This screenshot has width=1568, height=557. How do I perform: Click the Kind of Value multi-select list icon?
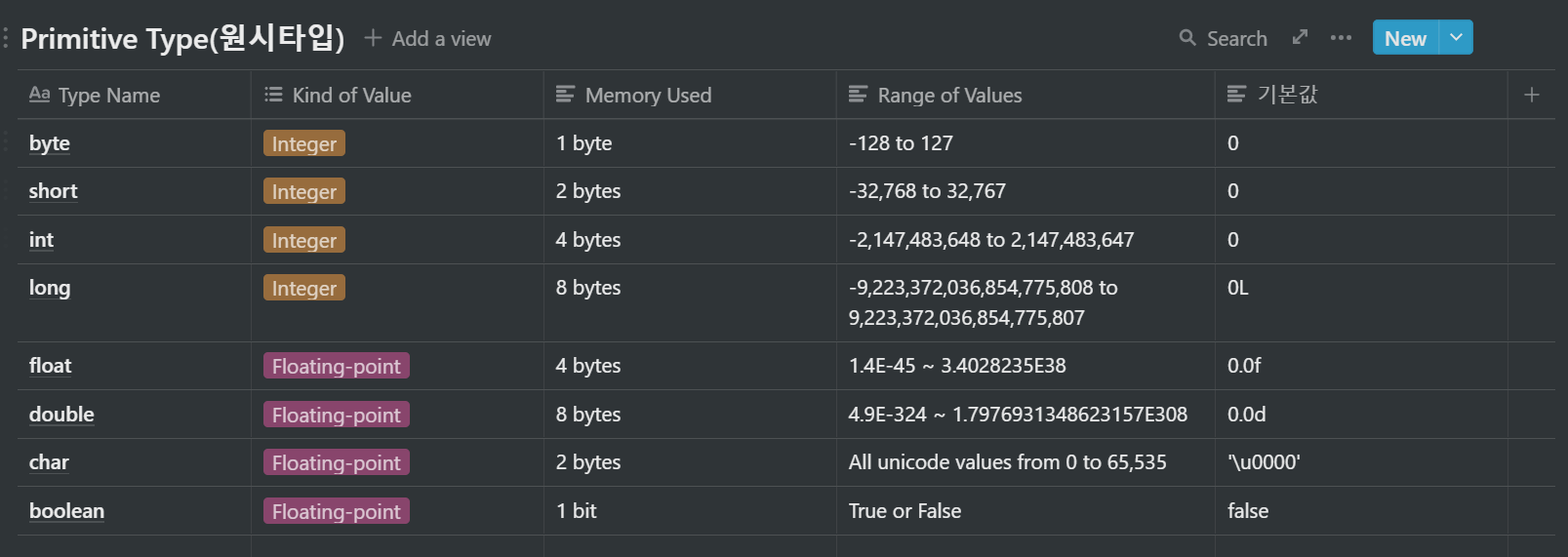tap(273, 95)
